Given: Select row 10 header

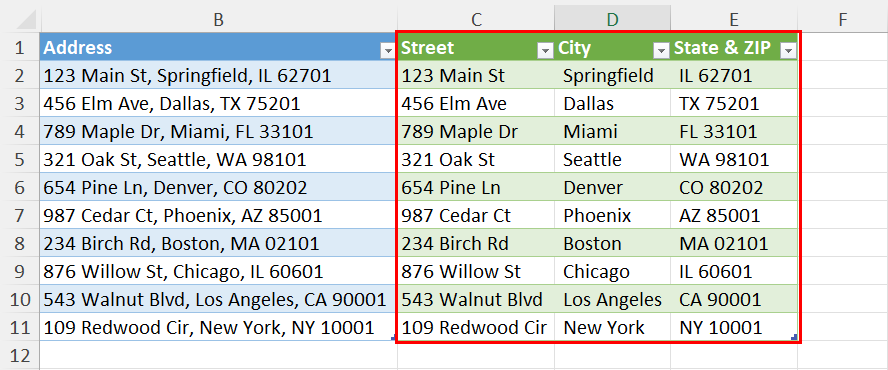Looking at the screenshot, I should coord(20,299).
